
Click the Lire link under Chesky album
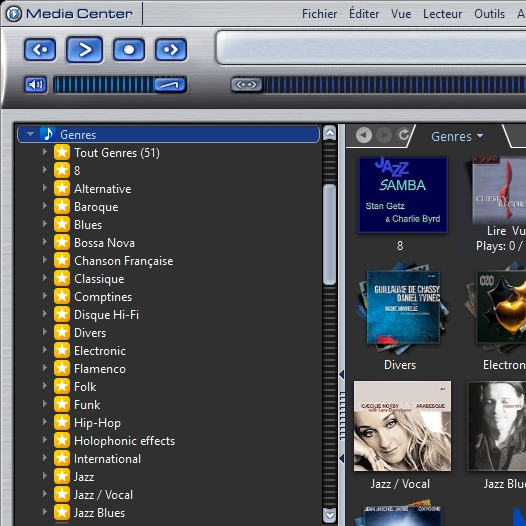497,231
